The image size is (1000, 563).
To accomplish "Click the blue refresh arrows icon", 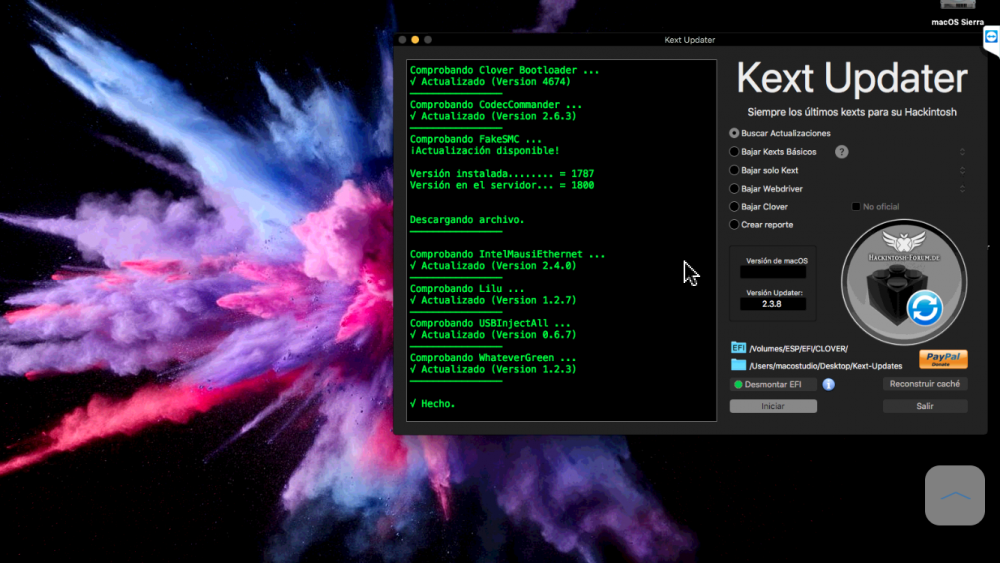I will (x=925, y=308).
